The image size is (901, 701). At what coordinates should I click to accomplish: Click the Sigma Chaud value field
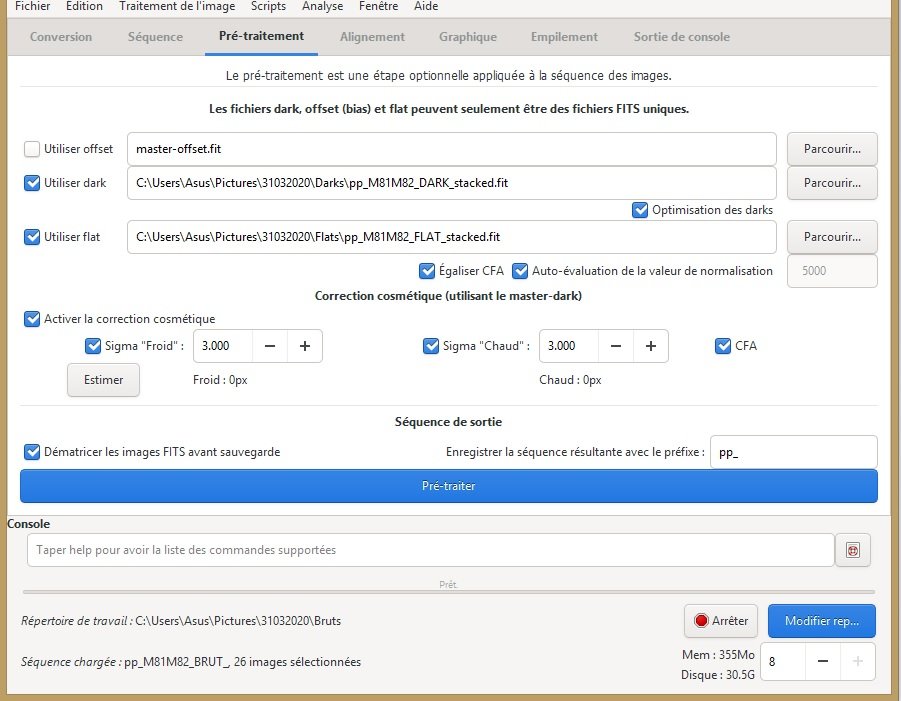tap(569, 346)
